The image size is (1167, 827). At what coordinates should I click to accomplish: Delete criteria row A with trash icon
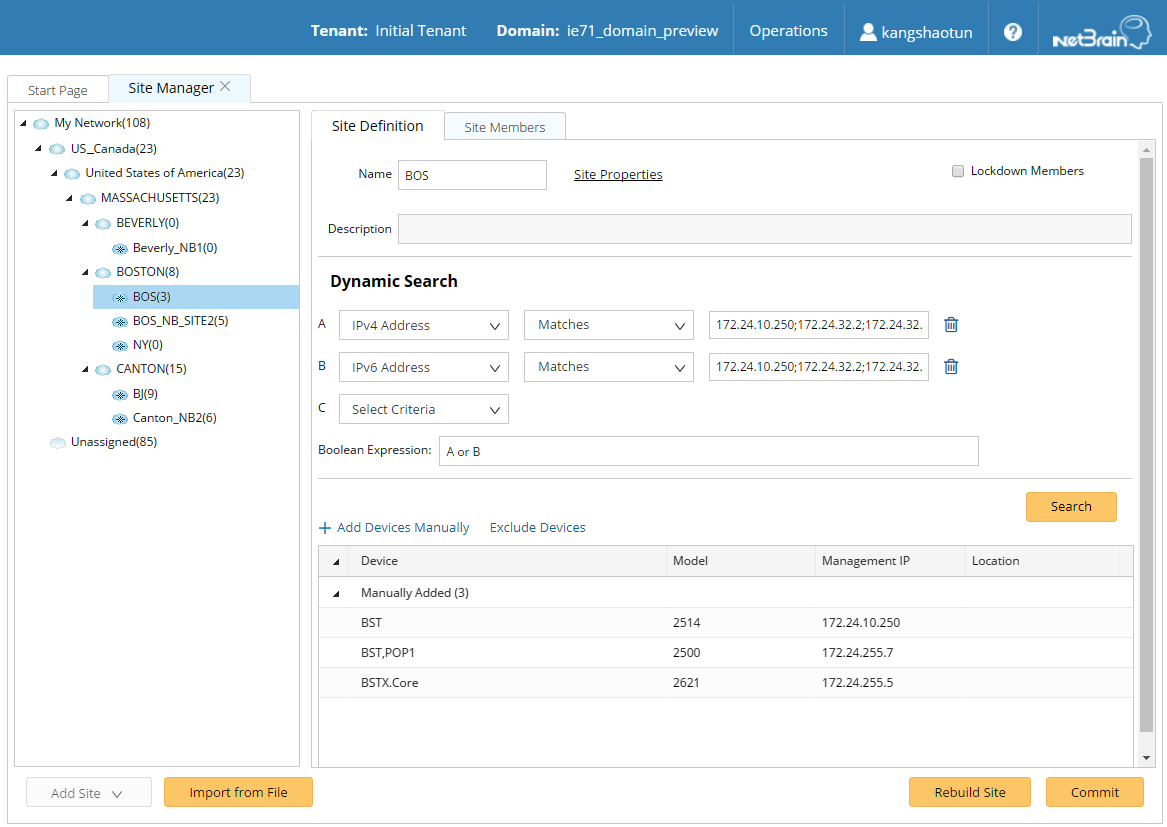[x=951, y=325]
